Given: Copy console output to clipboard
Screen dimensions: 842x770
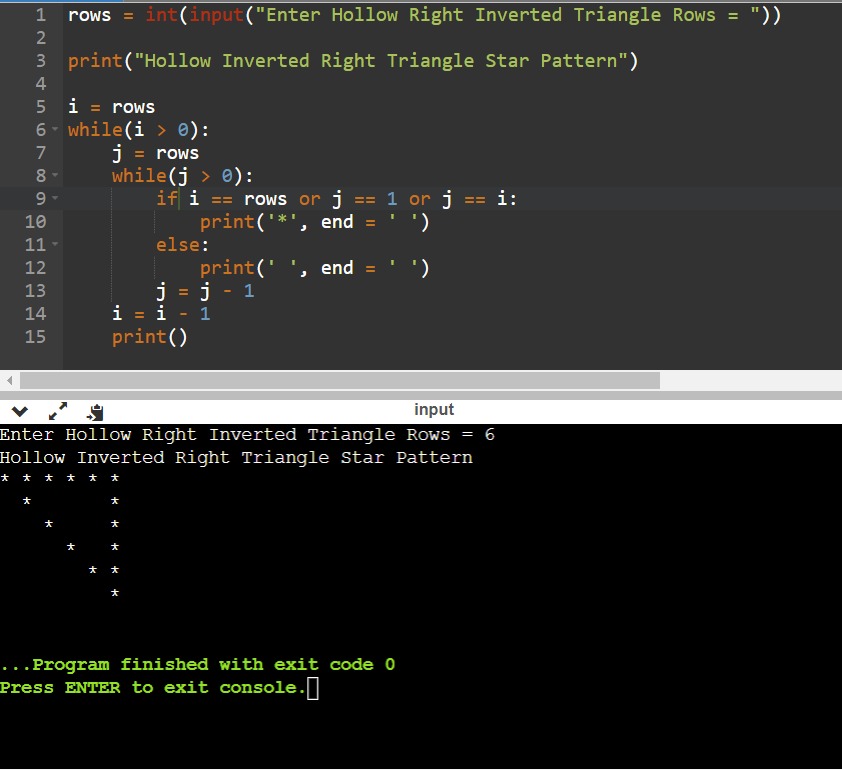Looking at the screenshot, I should point(95,410).
